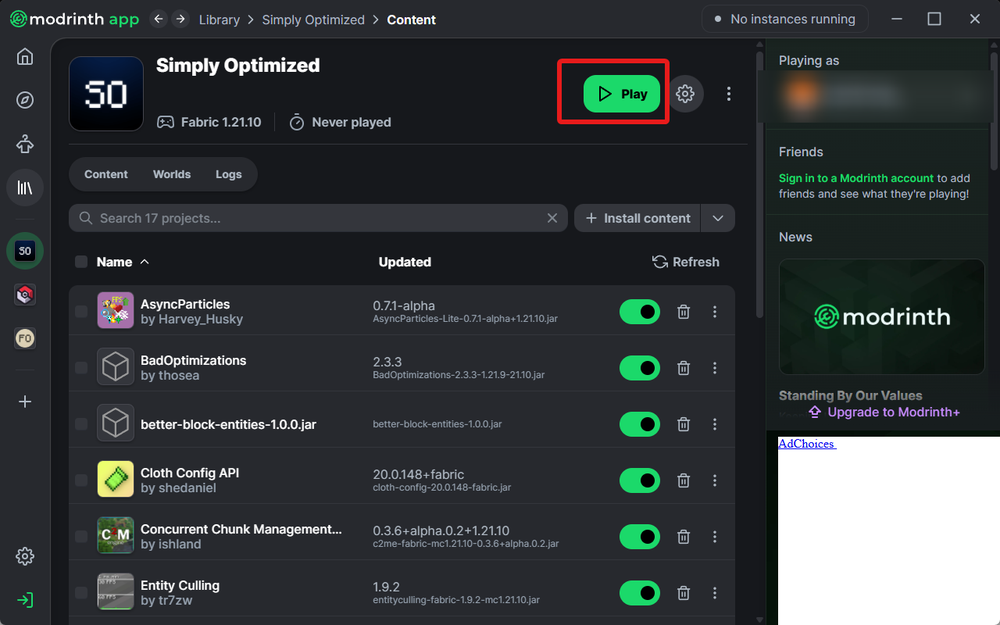Viewport: 1000px width, 625px height.
Task: Create new instance with plus icon
Action: click(25, 402)
